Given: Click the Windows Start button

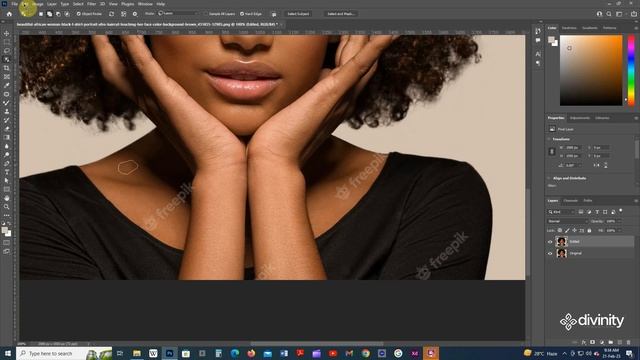Looking at the screenshot, I should click(x=8, y=353).
